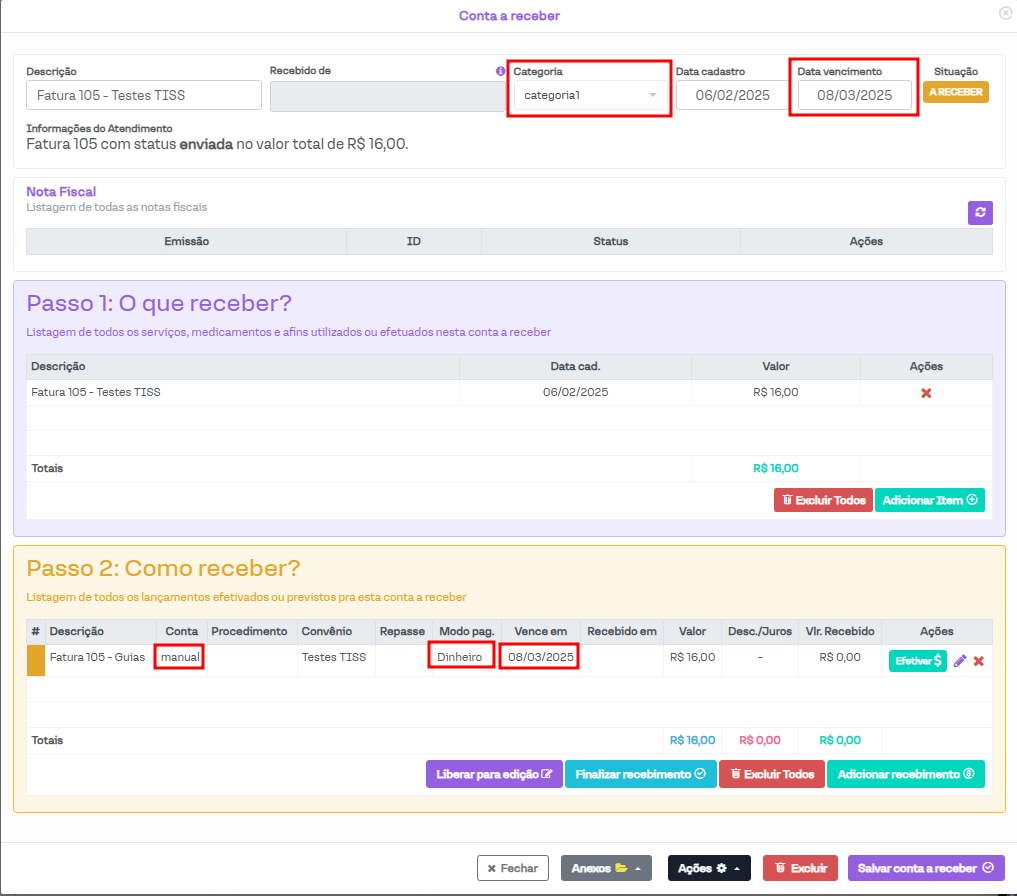Click the Efetivar button with dollar sign
Screen dimensions: 1017x896
coord(917,661)
